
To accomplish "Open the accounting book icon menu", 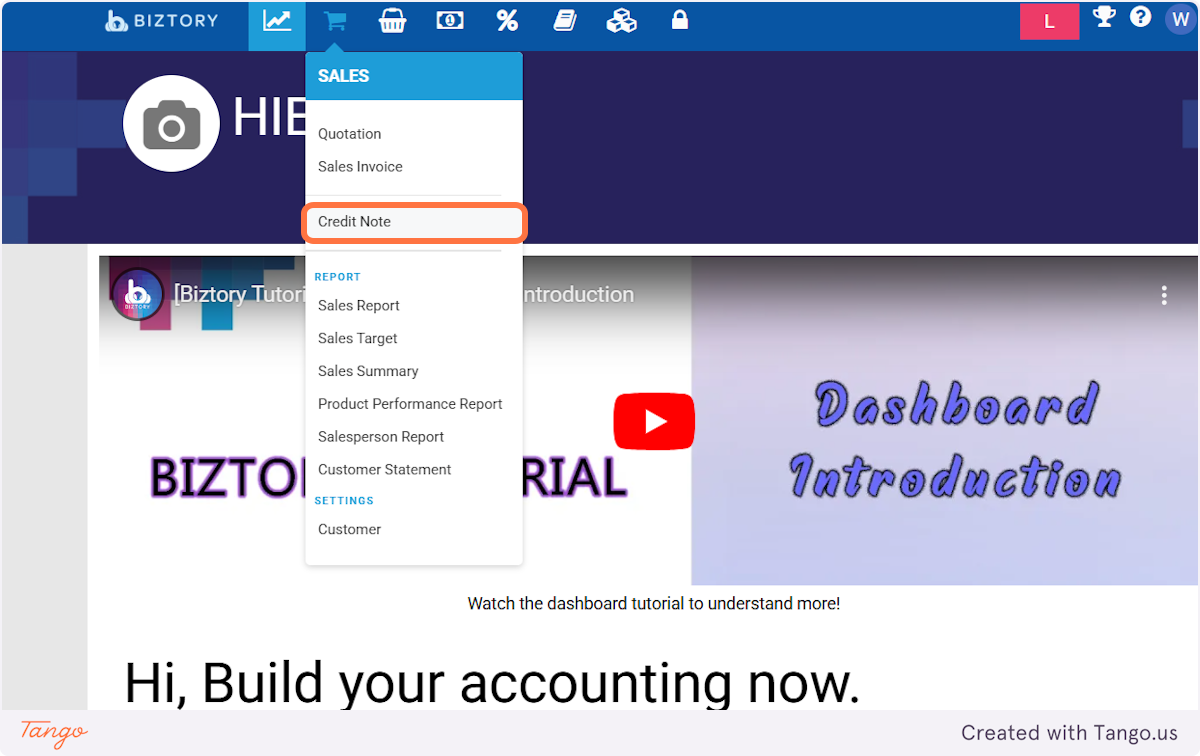I will 565,21.
